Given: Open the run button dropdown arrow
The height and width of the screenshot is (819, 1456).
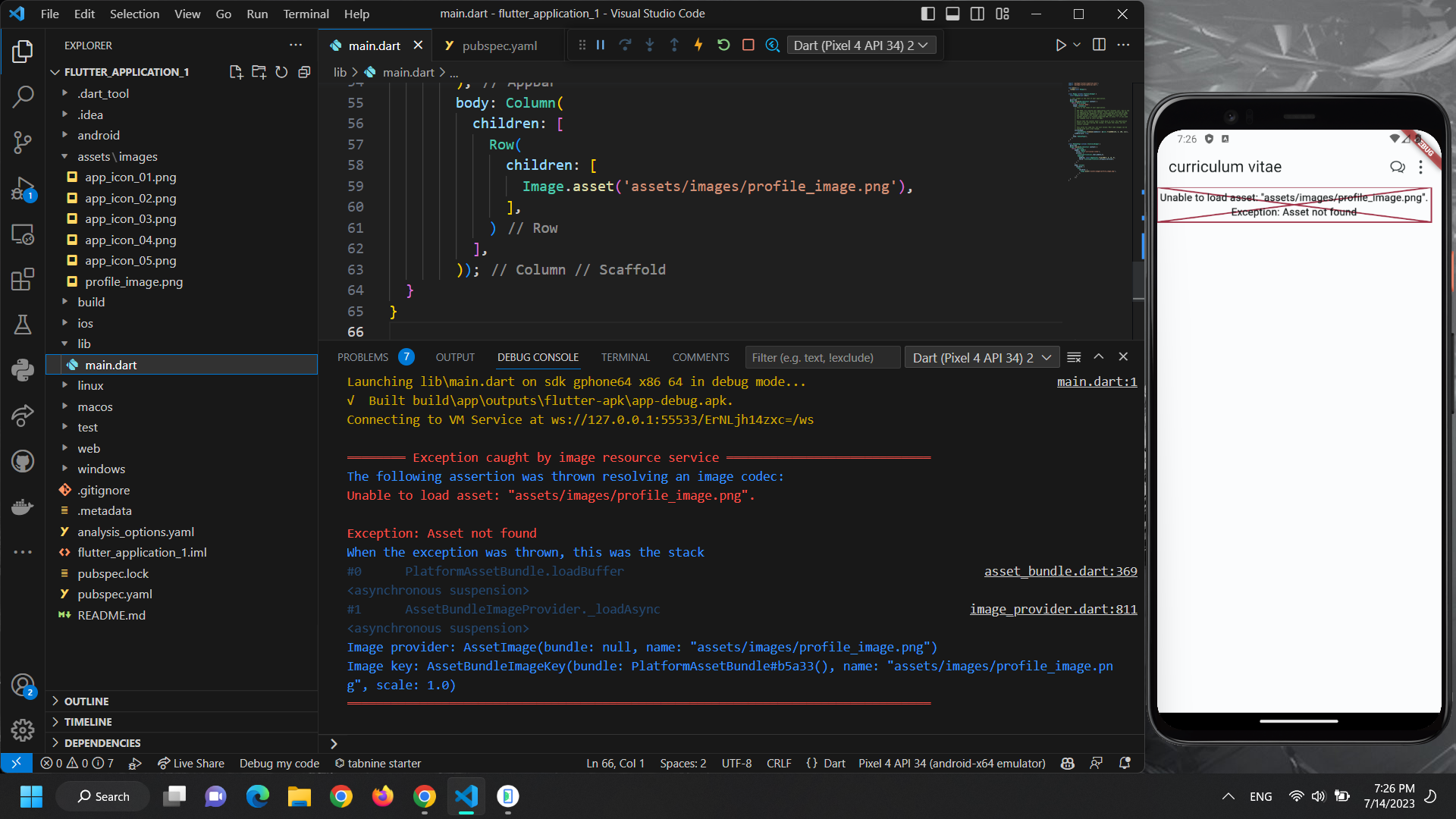Looking at the screenshot, I should pos(1077,45).
